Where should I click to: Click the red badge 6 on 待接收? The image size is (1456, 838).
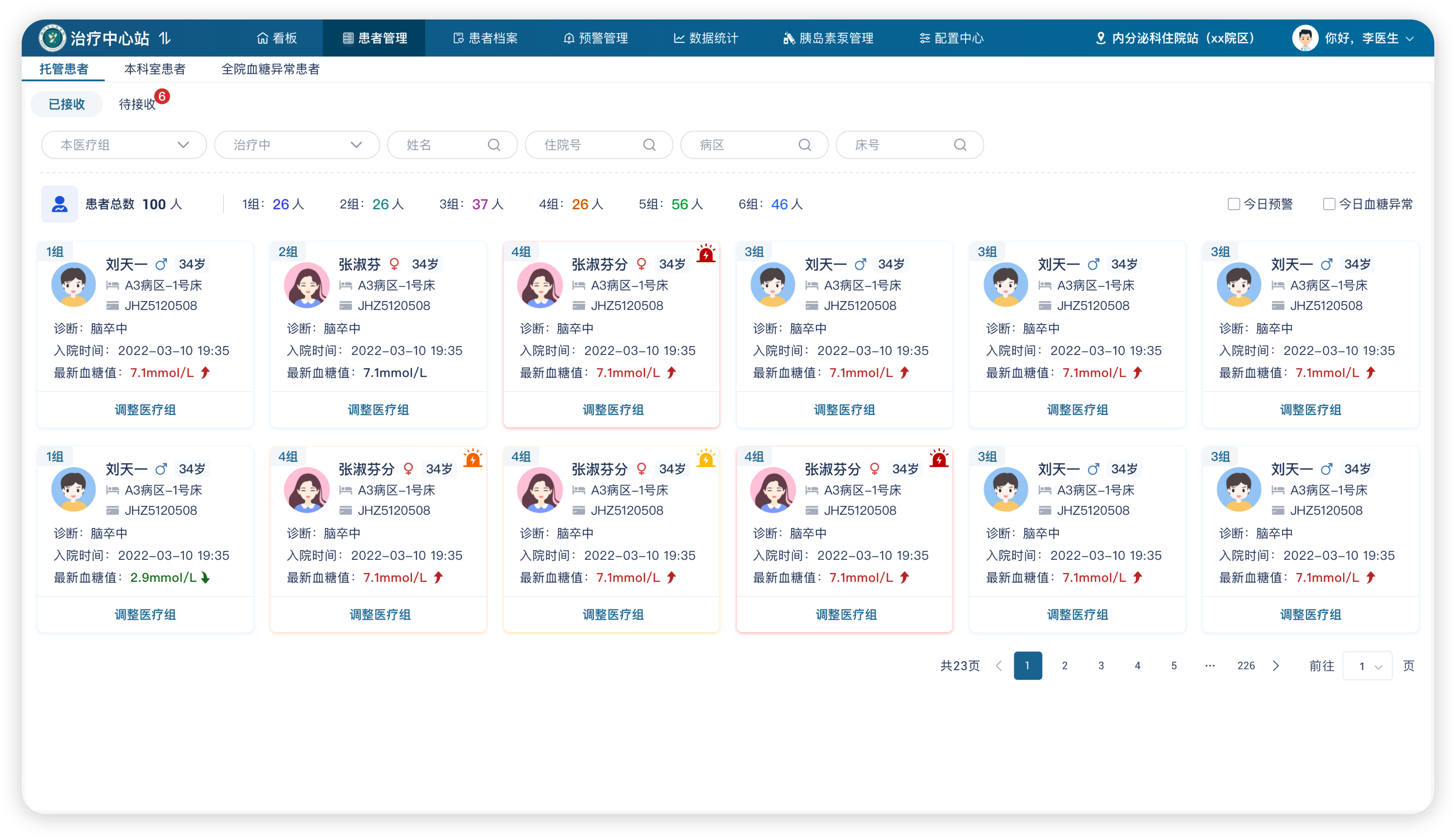(162, 96)
